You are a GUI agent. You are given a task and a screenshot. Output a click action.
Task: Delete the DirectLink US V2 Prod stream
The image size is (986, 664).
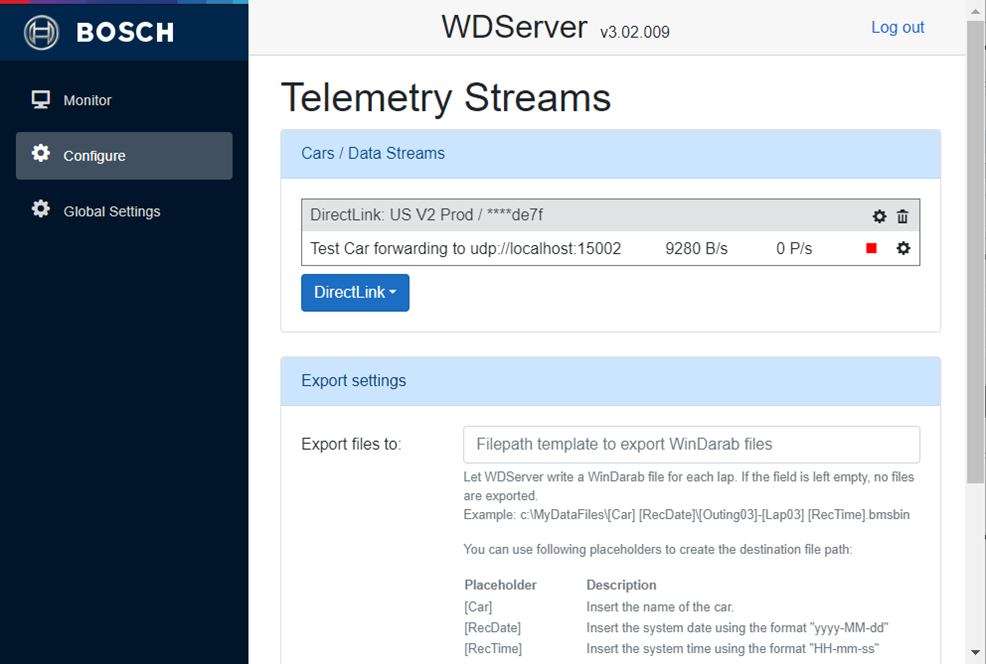[902, 216]
